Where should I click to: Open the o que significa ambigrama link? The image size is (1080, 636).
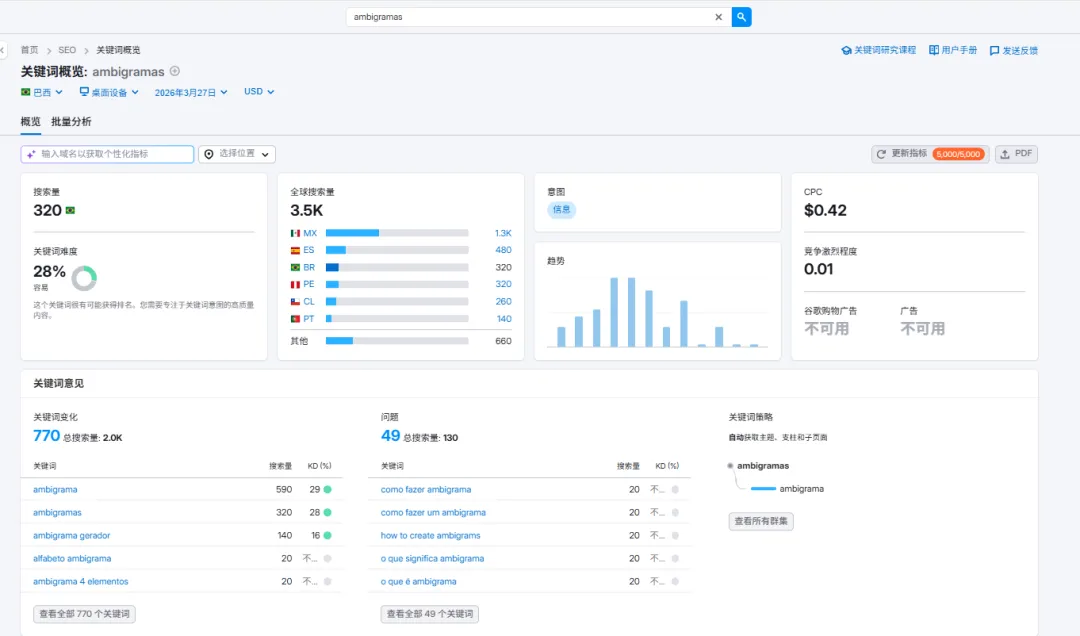[433, 558]
